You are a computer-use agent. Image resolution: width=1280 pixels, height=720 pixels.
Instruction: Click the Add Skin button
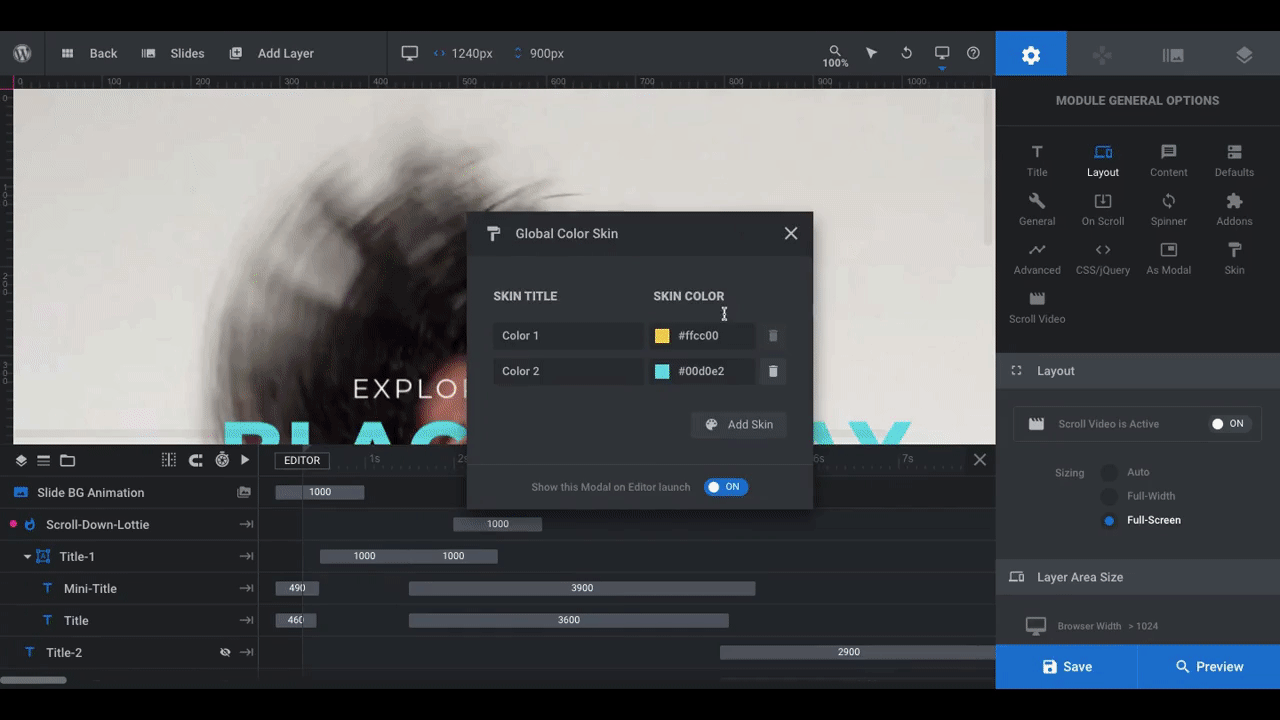click(739, 424)
